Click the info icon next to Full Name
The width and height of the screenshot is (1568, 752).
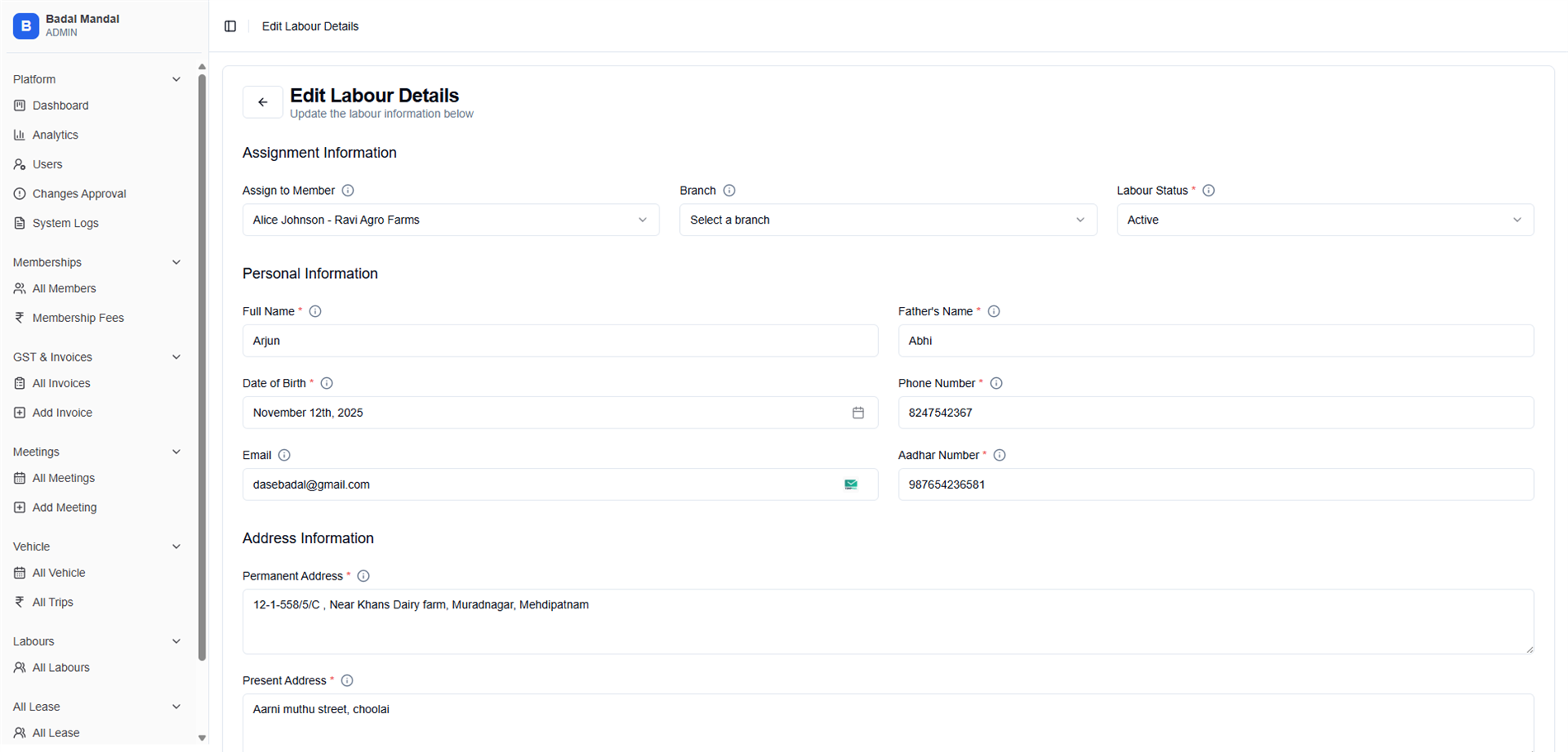pyautogui.click(x=315, y=311)
